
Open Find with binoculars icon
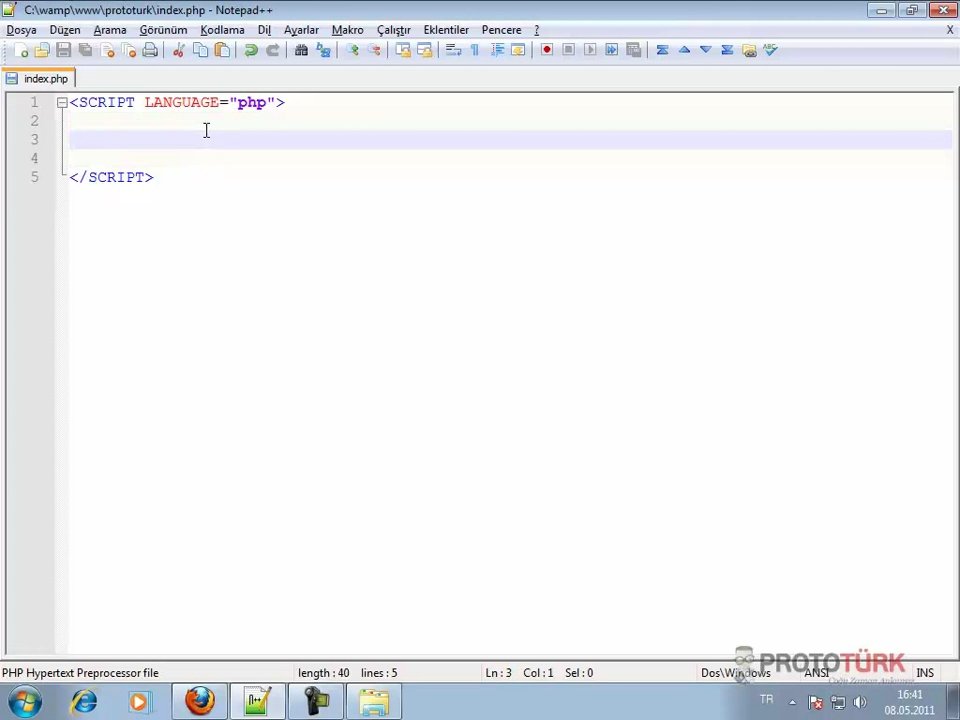(x=301, y=50)
